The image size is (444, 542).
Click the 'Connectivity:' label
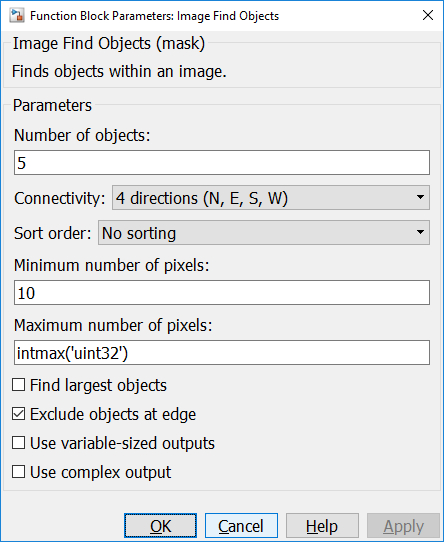click(59, 198)
